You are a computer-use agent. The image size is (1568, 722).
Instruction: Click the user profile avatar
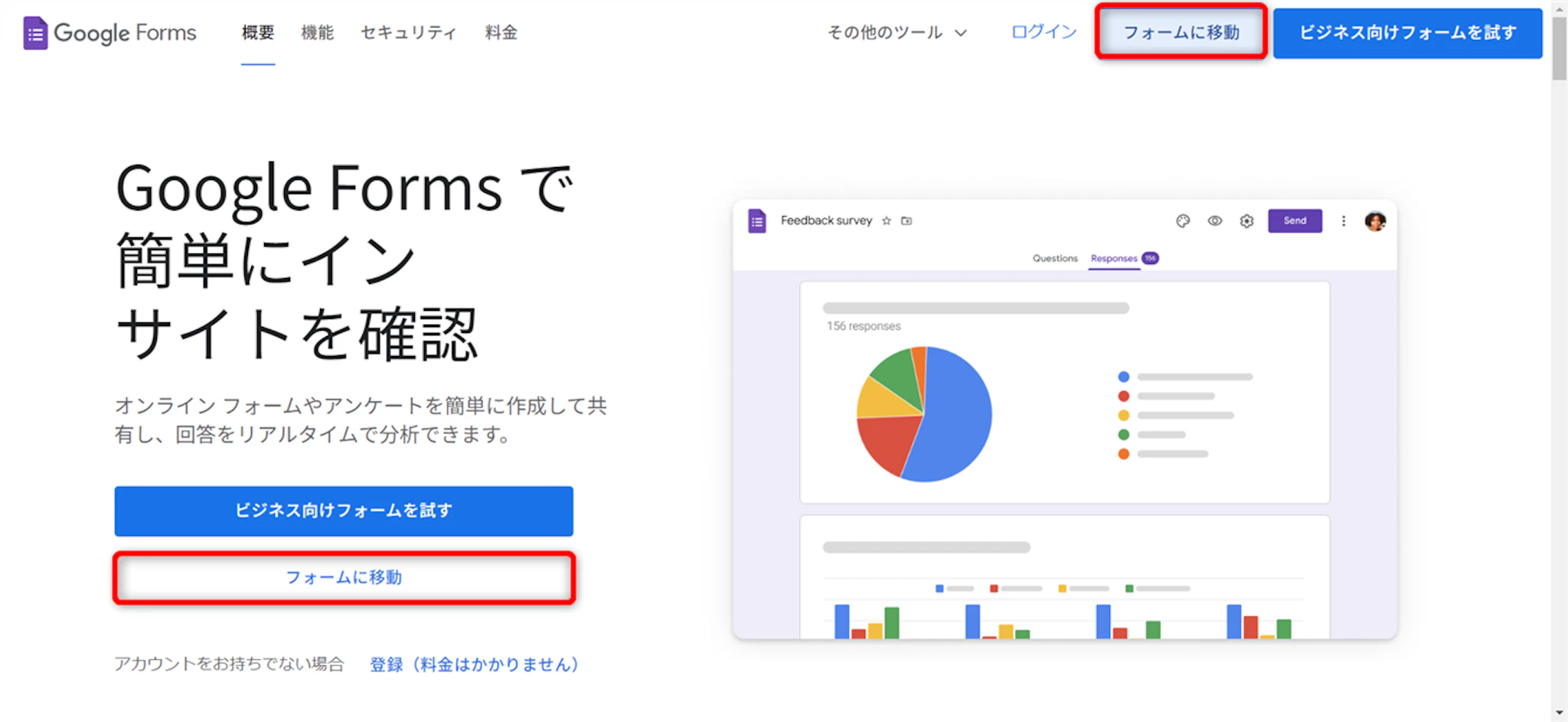click(x=1375, y=221)
